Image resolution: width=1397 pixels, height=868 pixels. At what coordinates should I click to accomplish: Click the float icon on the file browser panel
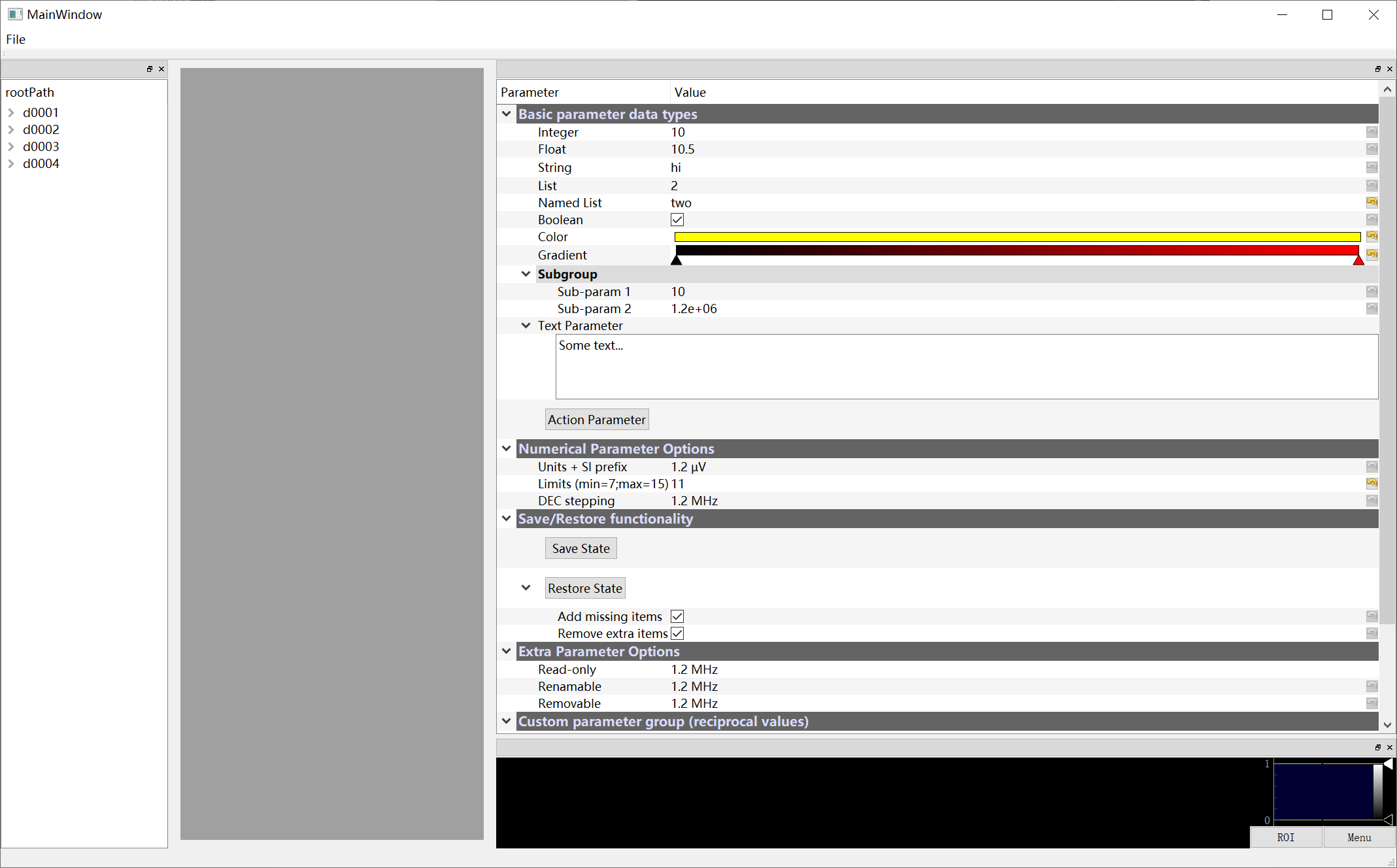click(150, 69)
